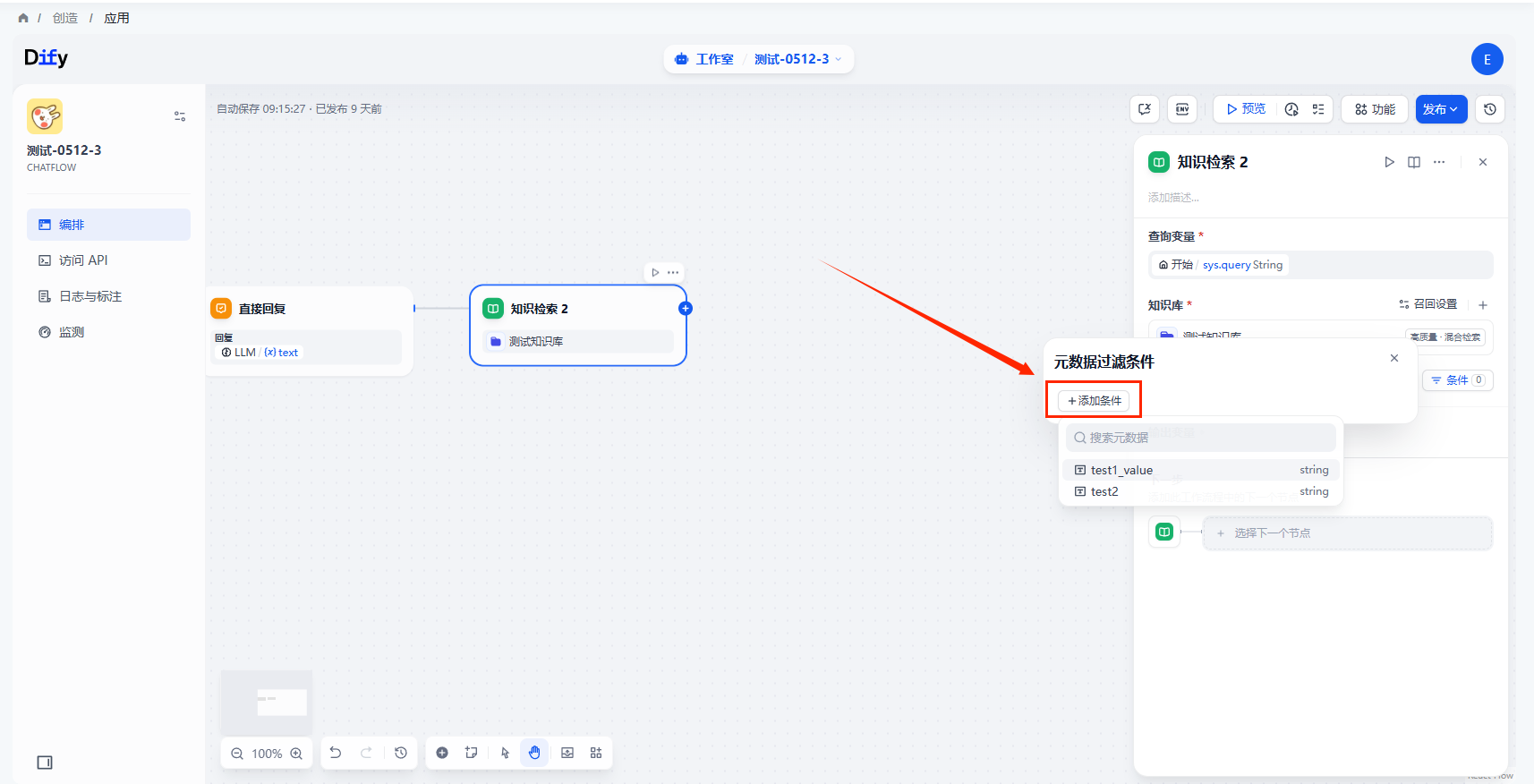Switch to the 编排 orchestrate tab
1534x784 pixels.
click(x=108, y=225)
